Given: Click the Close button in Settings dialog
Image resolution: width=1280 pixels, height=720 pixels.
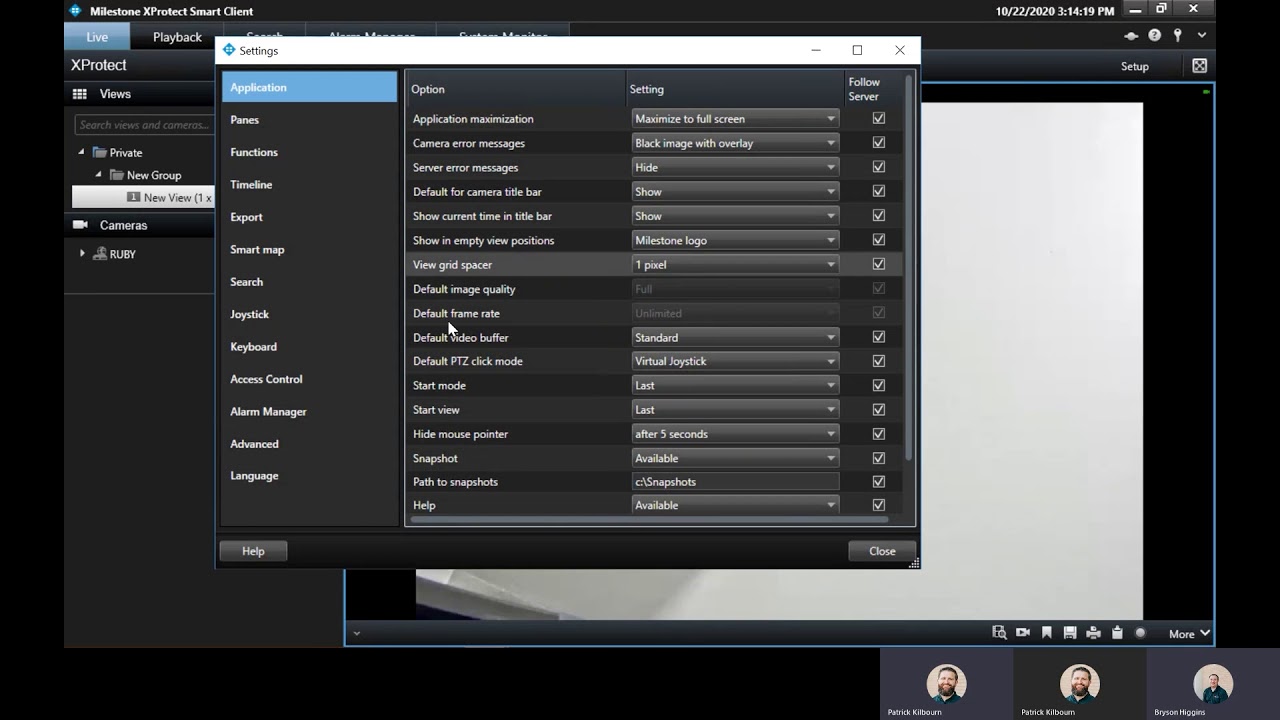Looking at the screenshot, I should (882, 551).
